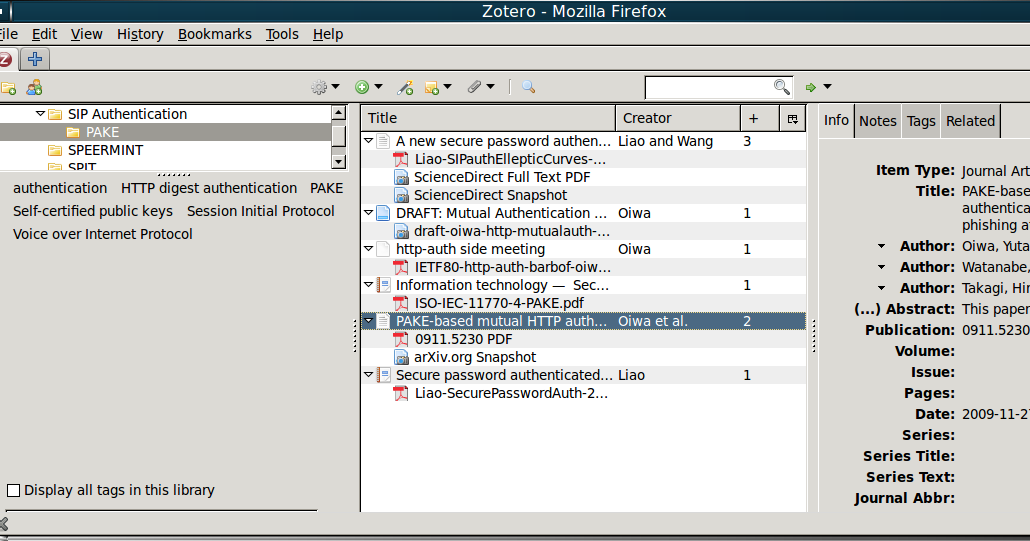1030x541 pixels.
Task: Click snapshot icon beside arXiv.org Snapshot
Action: (401, 357)
